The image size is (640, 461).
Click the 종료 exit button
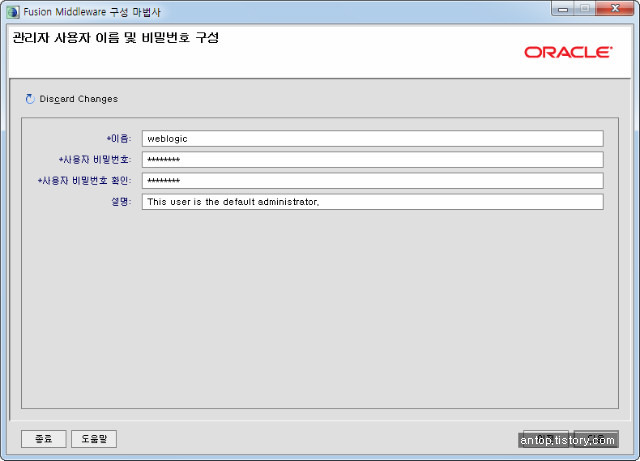pyautogui.click(x=44, y=439)
